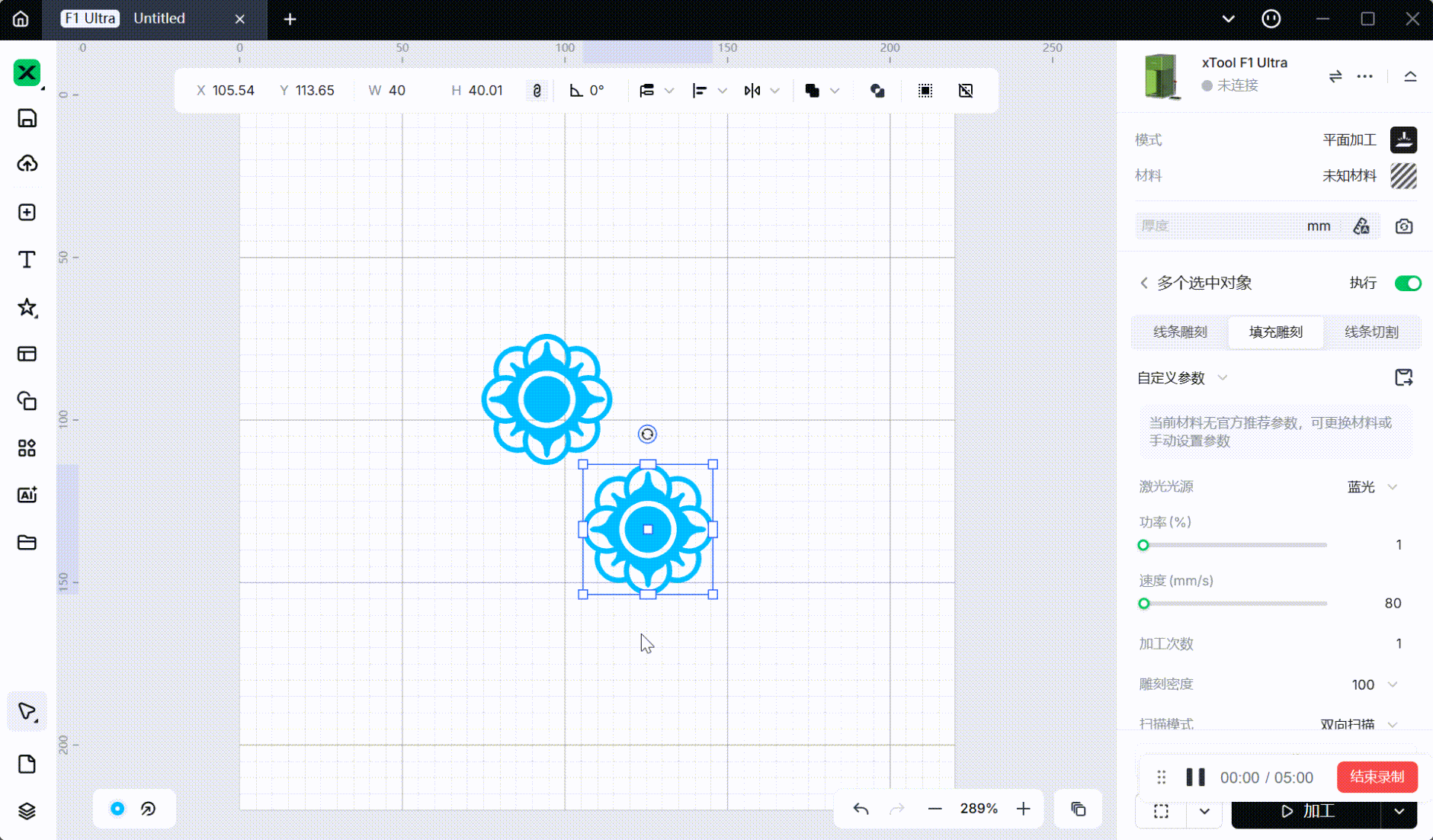Click the undo arrow button
Screen dimensions: 1433x840
coord(861,809)
